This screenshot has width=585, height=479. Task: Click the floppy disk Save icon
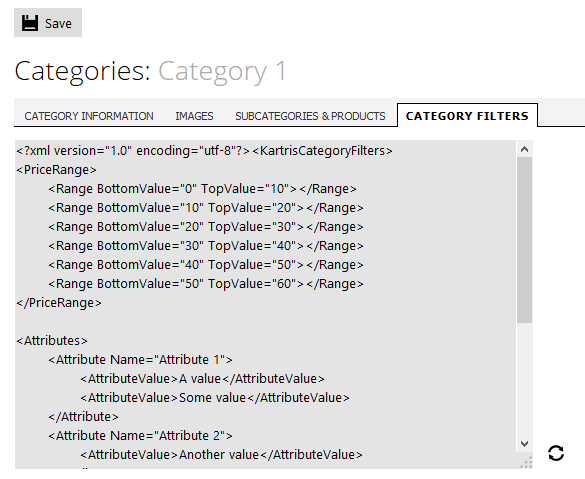[30, 23]
